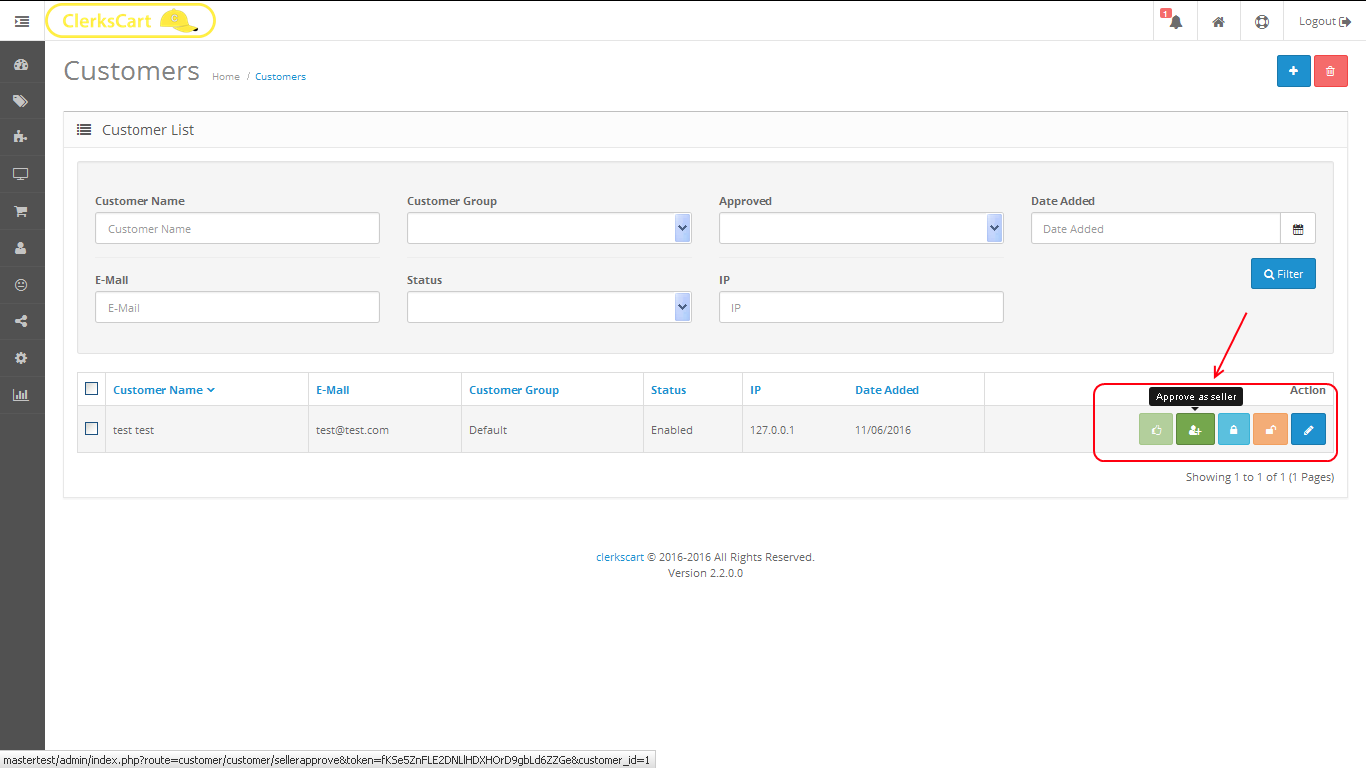Image resolution: width=1366 pixels, height=768 pixels.
Task: Sort the list by E-Mail column
Action: click(x=333, y=390)
